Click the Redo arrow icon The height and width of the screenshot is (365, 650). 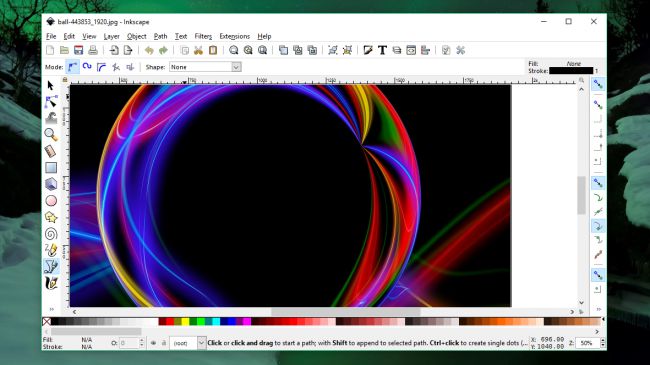coord(163,50)
